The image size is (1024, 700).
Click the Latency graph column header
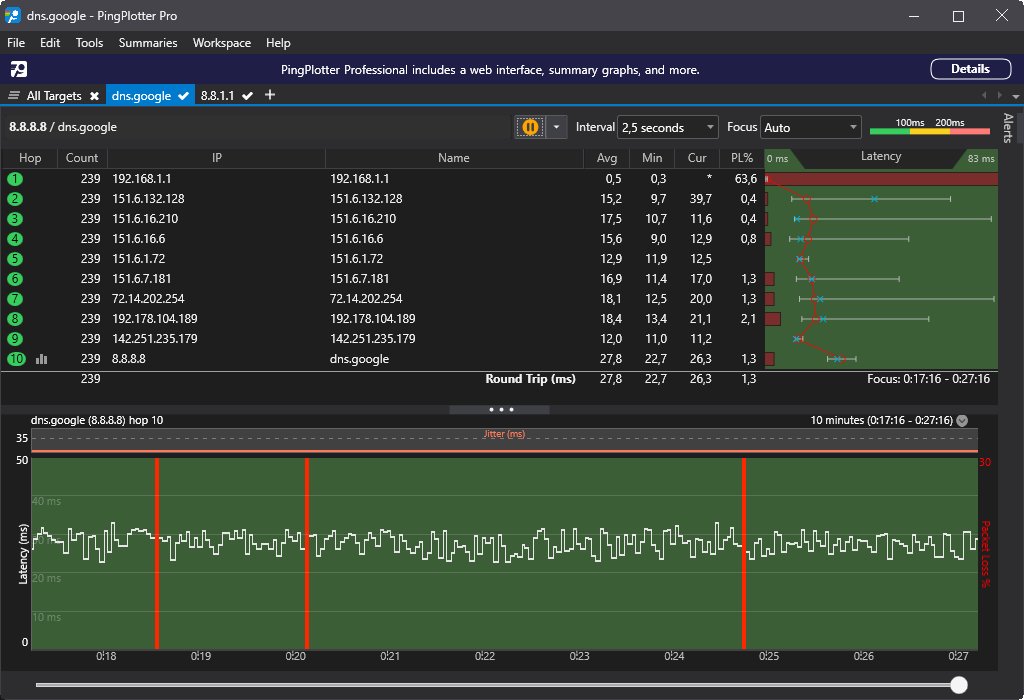(x=881, y=157)
